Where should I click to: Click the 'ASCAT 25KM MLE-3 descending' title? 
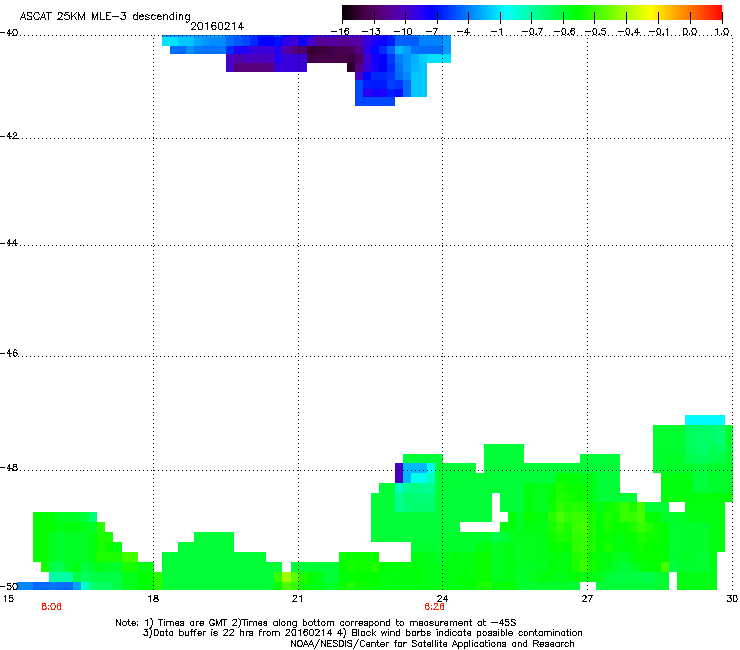(105, 17)
